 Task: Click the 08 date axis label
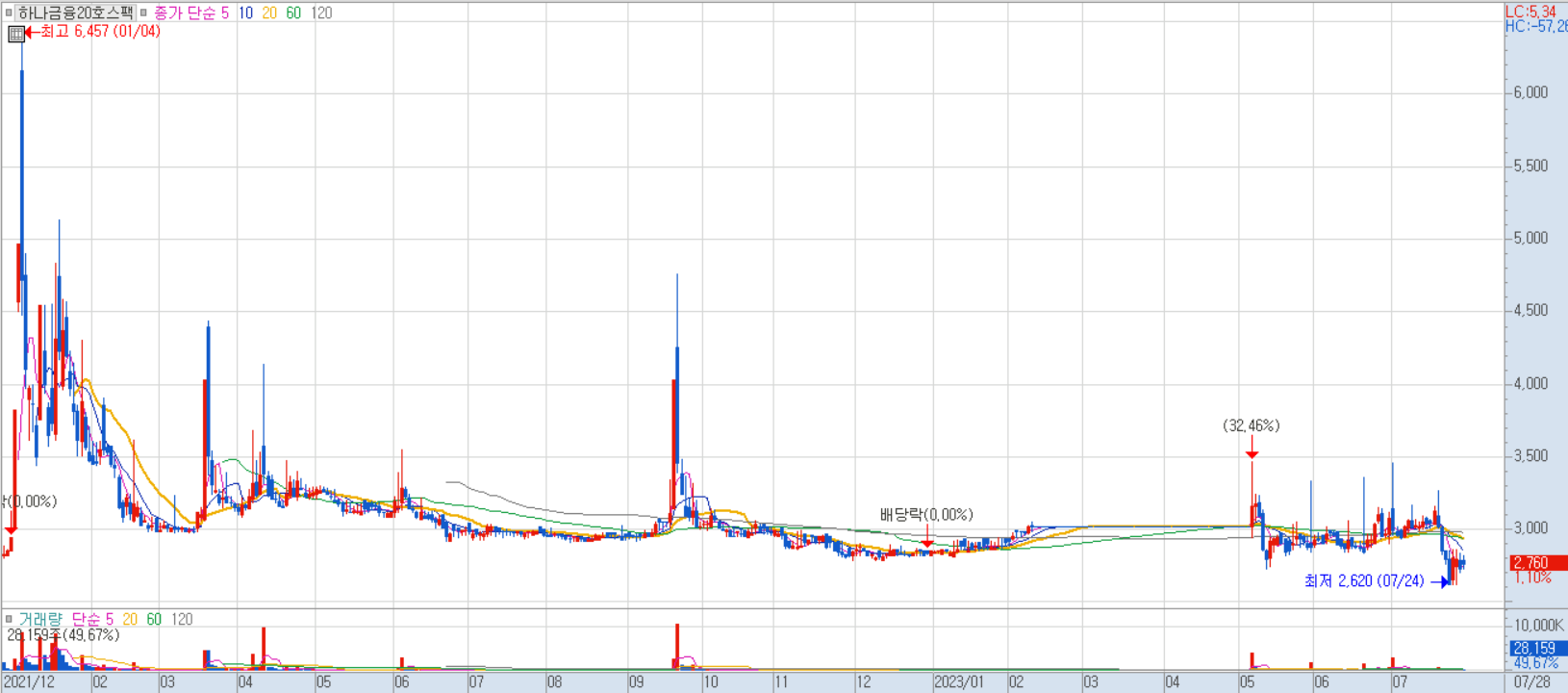click(555, 681)
